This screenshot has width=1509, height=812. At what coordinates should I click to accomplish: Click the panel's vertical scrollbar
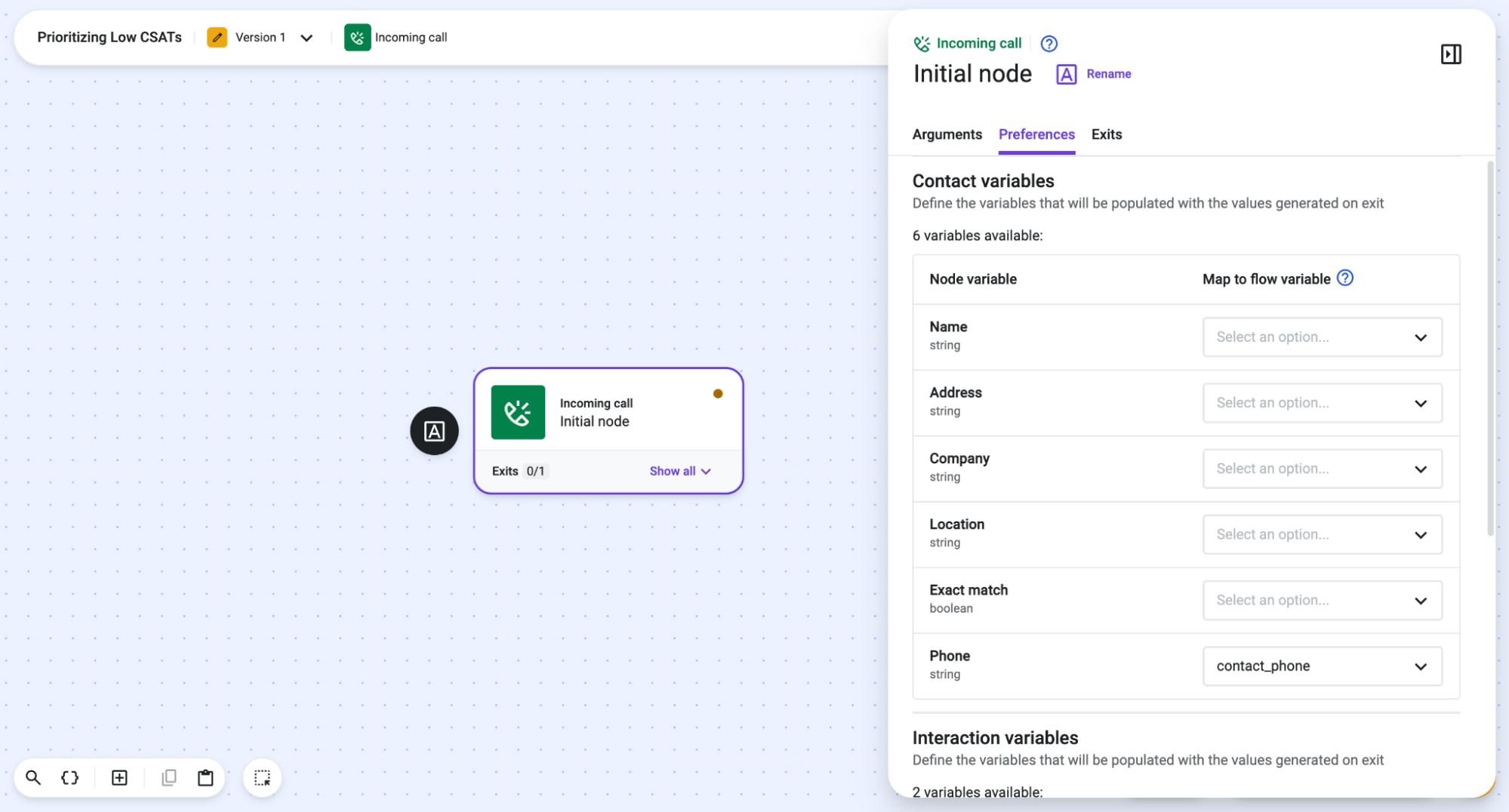coord(1490,347)
